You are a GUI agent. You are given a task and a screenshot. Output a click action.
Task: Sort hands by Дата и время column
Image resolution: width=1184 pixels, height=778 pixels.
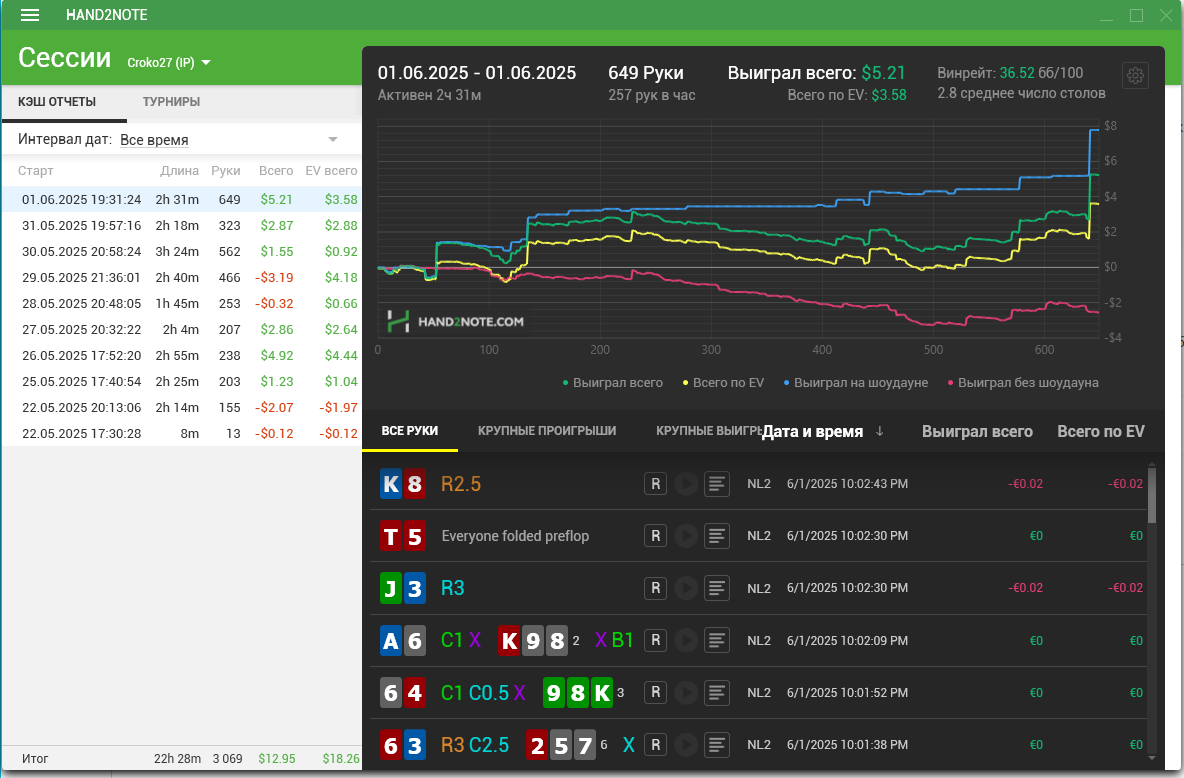click(x=812, y=431)
